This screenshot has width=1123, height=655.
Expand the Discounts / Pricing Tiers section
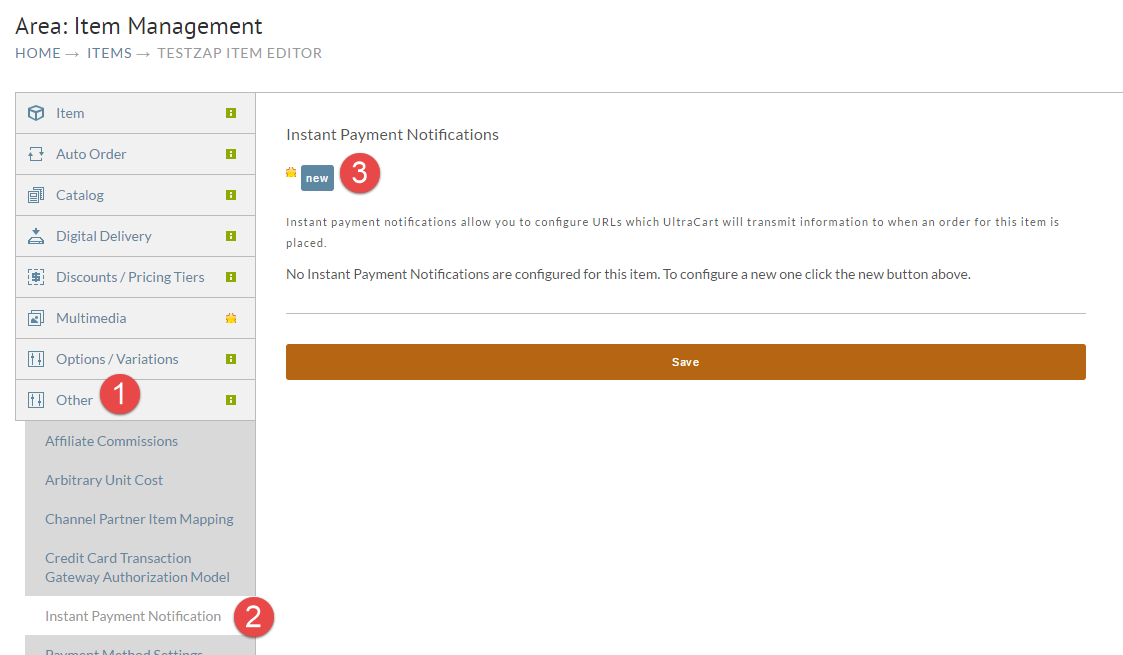click(x=135, y=277)
